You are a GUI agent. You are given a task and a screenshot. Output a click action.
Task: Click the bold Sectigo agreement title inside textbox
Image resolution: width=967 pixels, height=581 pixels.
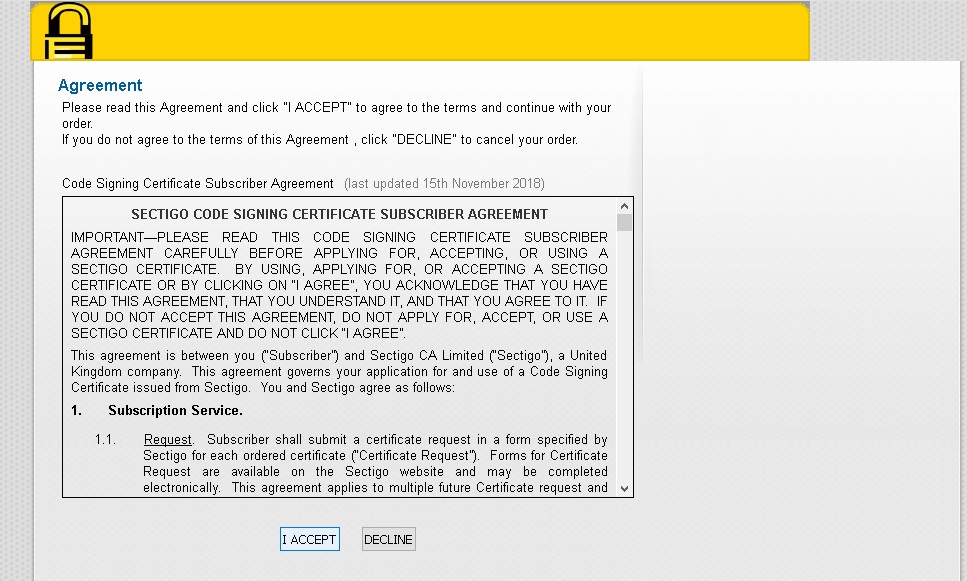(339, 214)
